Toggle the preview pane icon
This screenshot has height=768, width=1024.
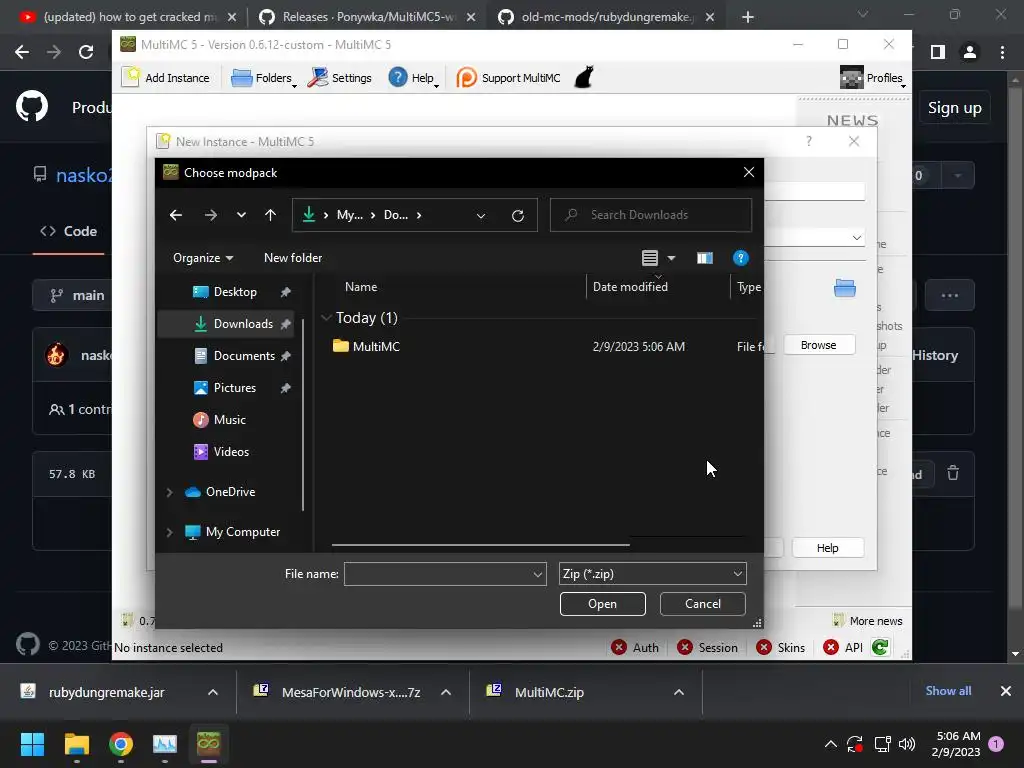click(705, 258)
